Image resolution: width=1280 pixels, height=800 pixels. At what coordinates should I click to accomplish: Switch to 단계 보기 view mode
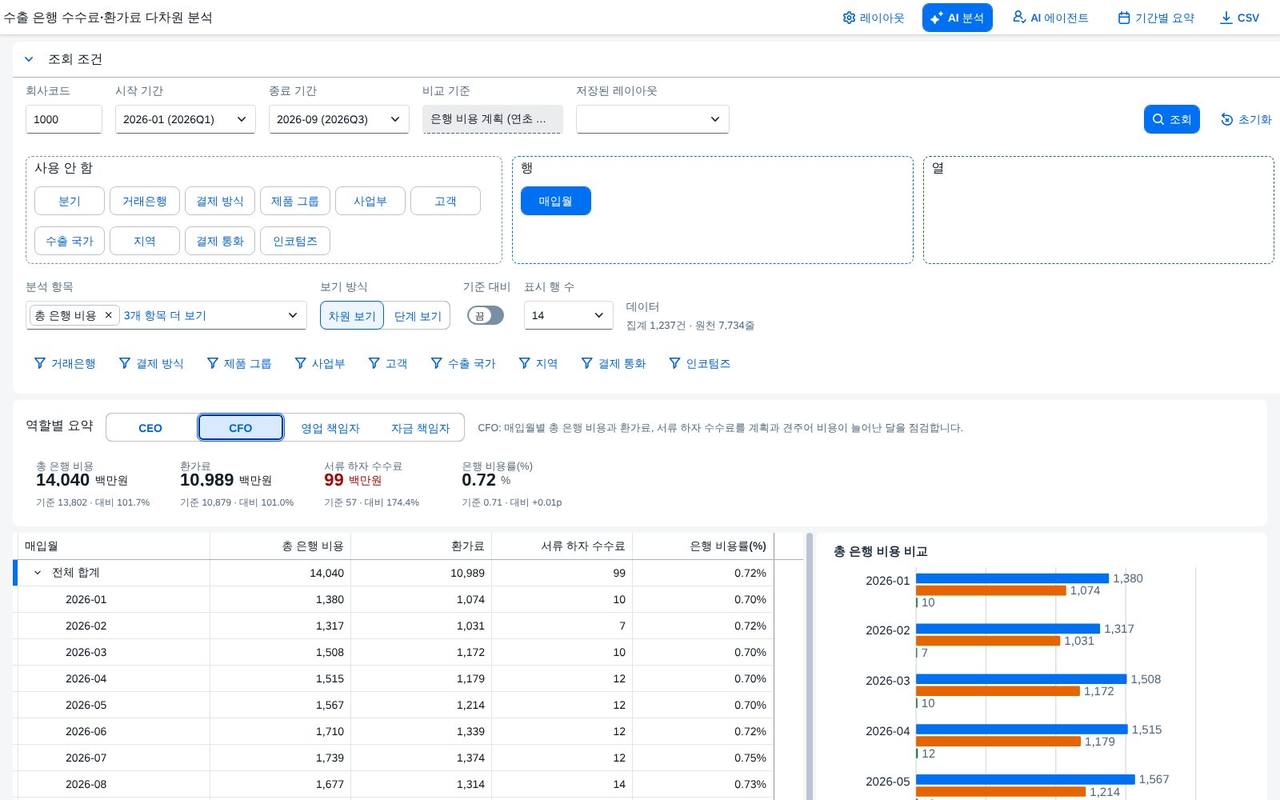click(x=417, y=316)
